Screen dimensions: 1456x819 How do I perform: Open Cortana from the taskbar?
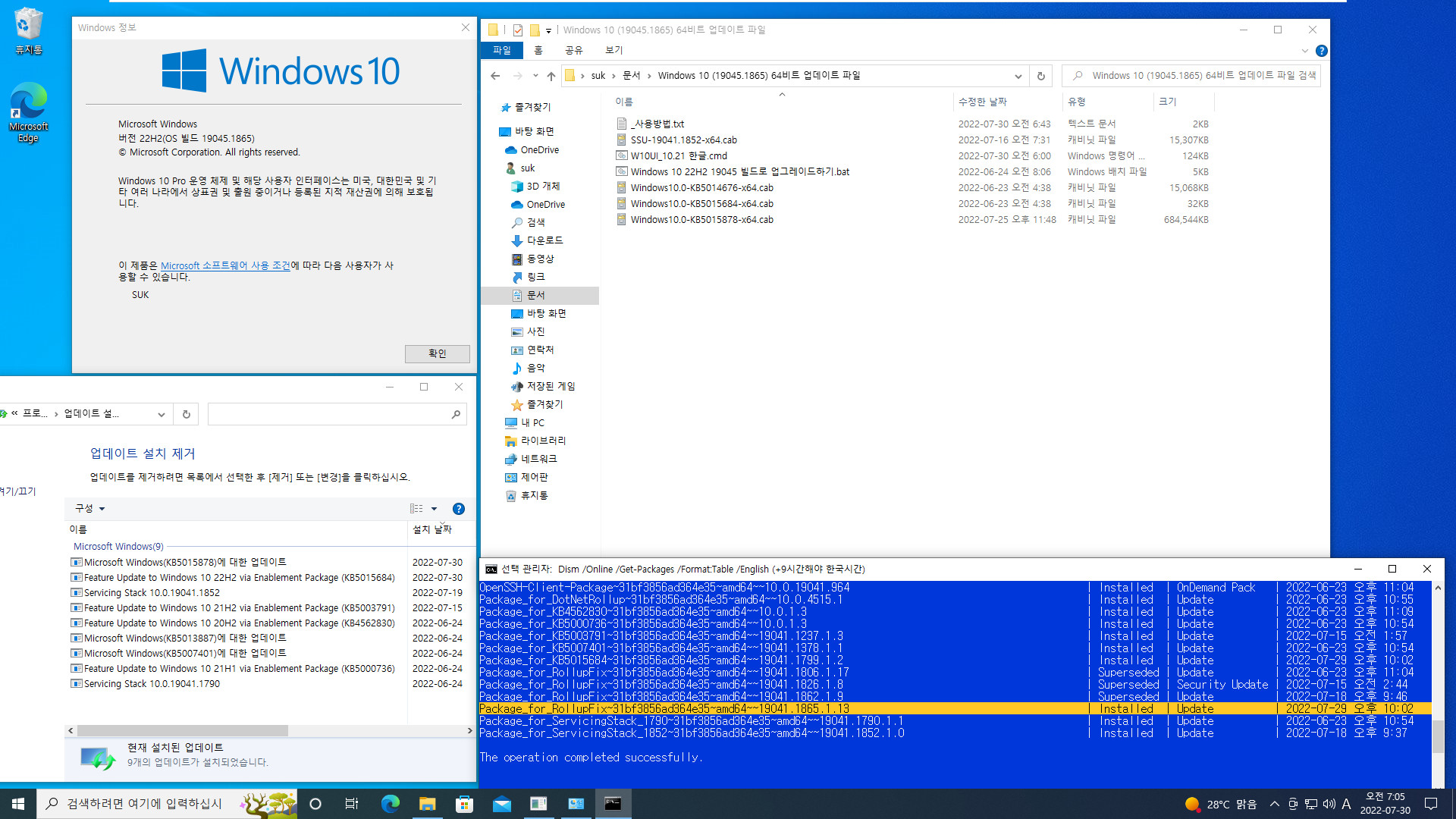[315, 804]
